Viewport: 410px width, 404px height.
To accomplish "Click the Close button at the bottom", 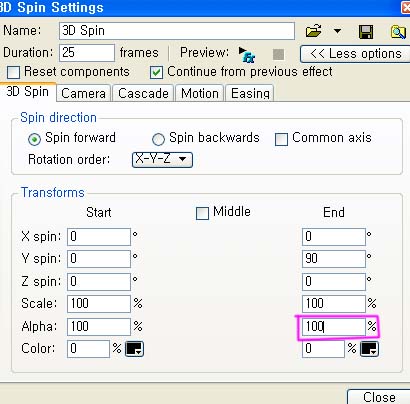I will click(x=379, y=397).
